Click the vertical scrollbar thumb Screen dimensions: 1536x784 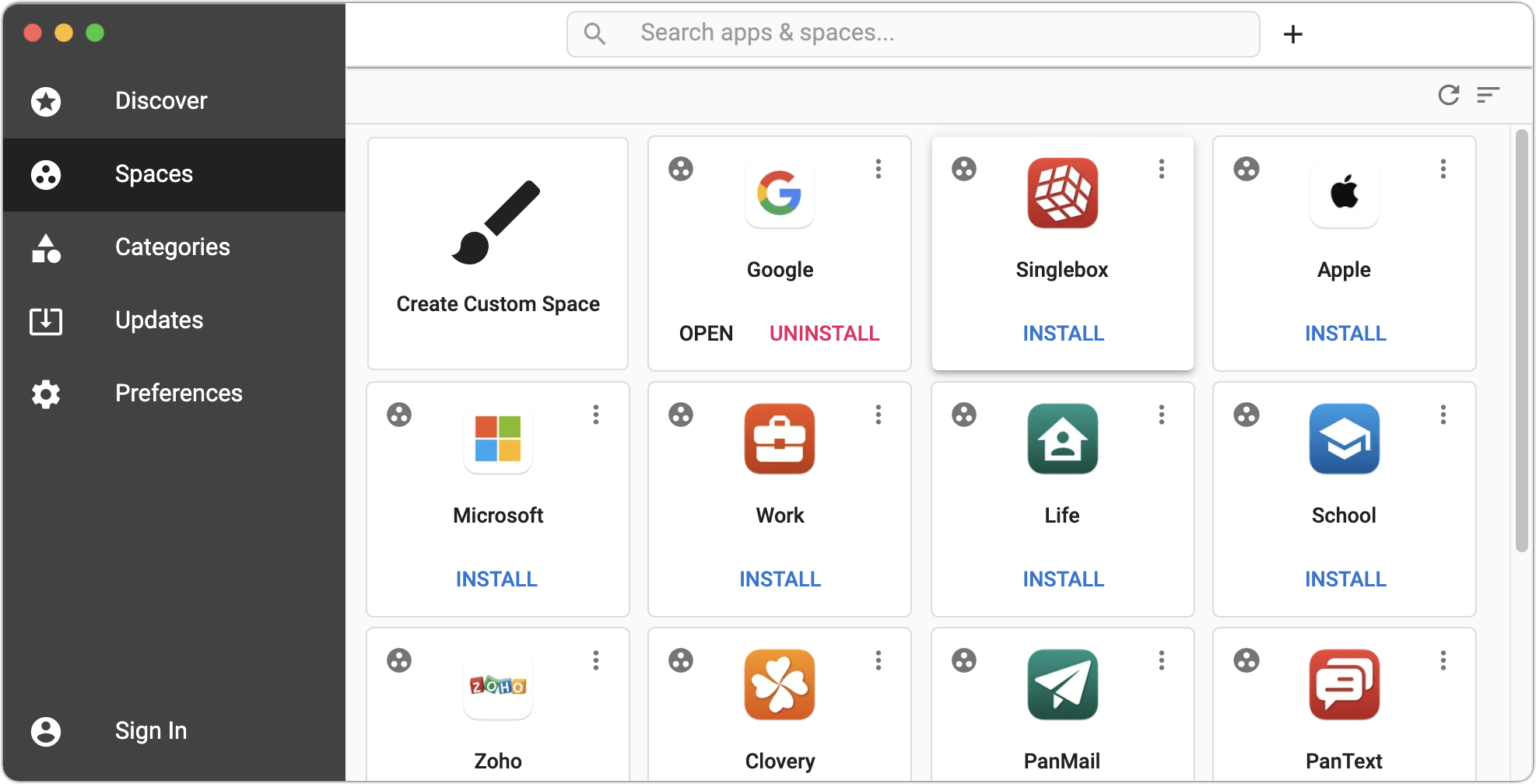tap(1522, 341)
